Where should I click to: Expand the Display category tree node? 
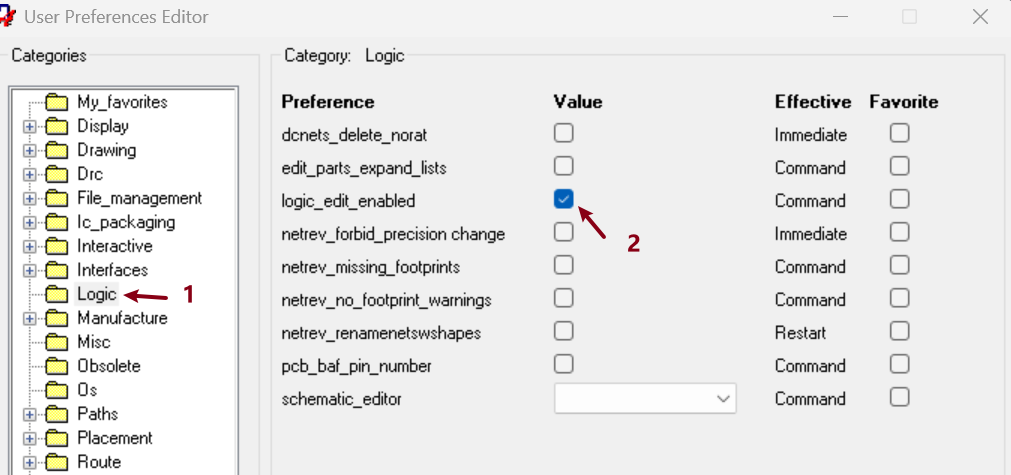tap(29, 126)
